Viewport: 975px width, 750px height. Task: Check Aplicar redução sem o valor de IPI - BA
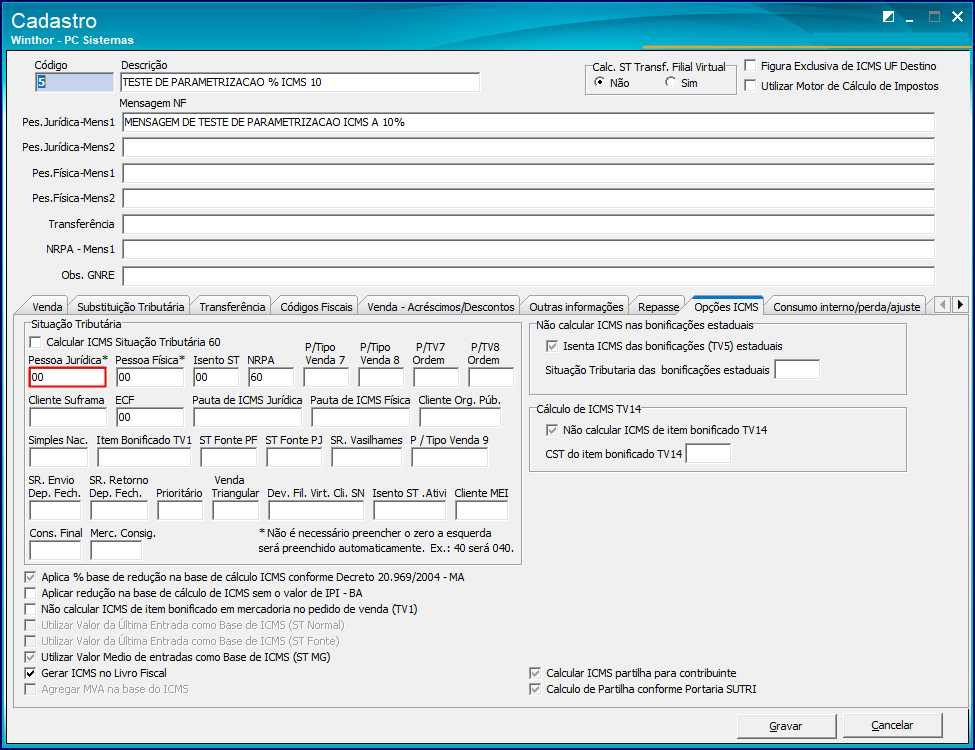[30, 593]
